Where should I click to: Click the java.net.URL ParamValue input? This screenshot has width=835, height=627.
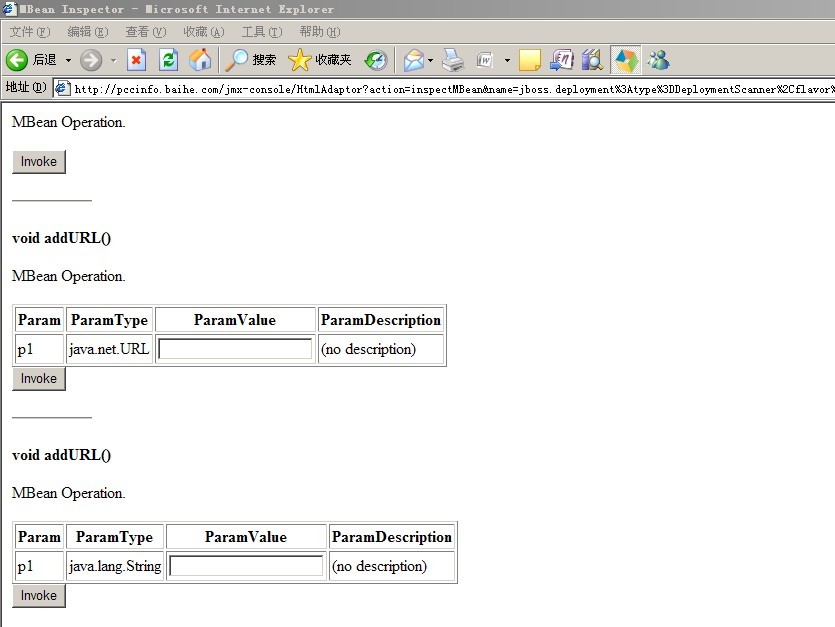pyautogui.click(x=235, y=349)
